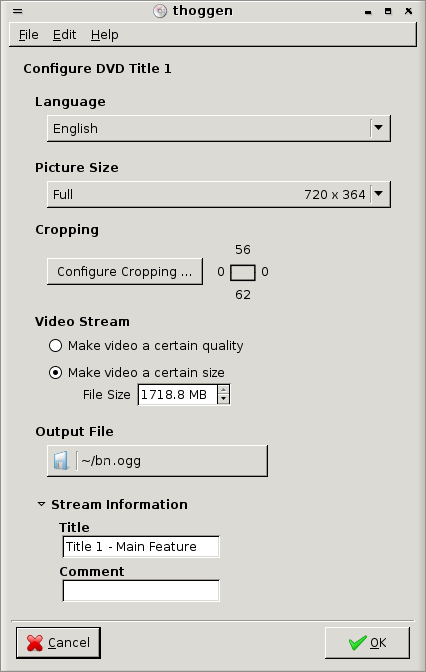
Task: Open the Picture Size dropdown arrow
Action: click(378, 194)
